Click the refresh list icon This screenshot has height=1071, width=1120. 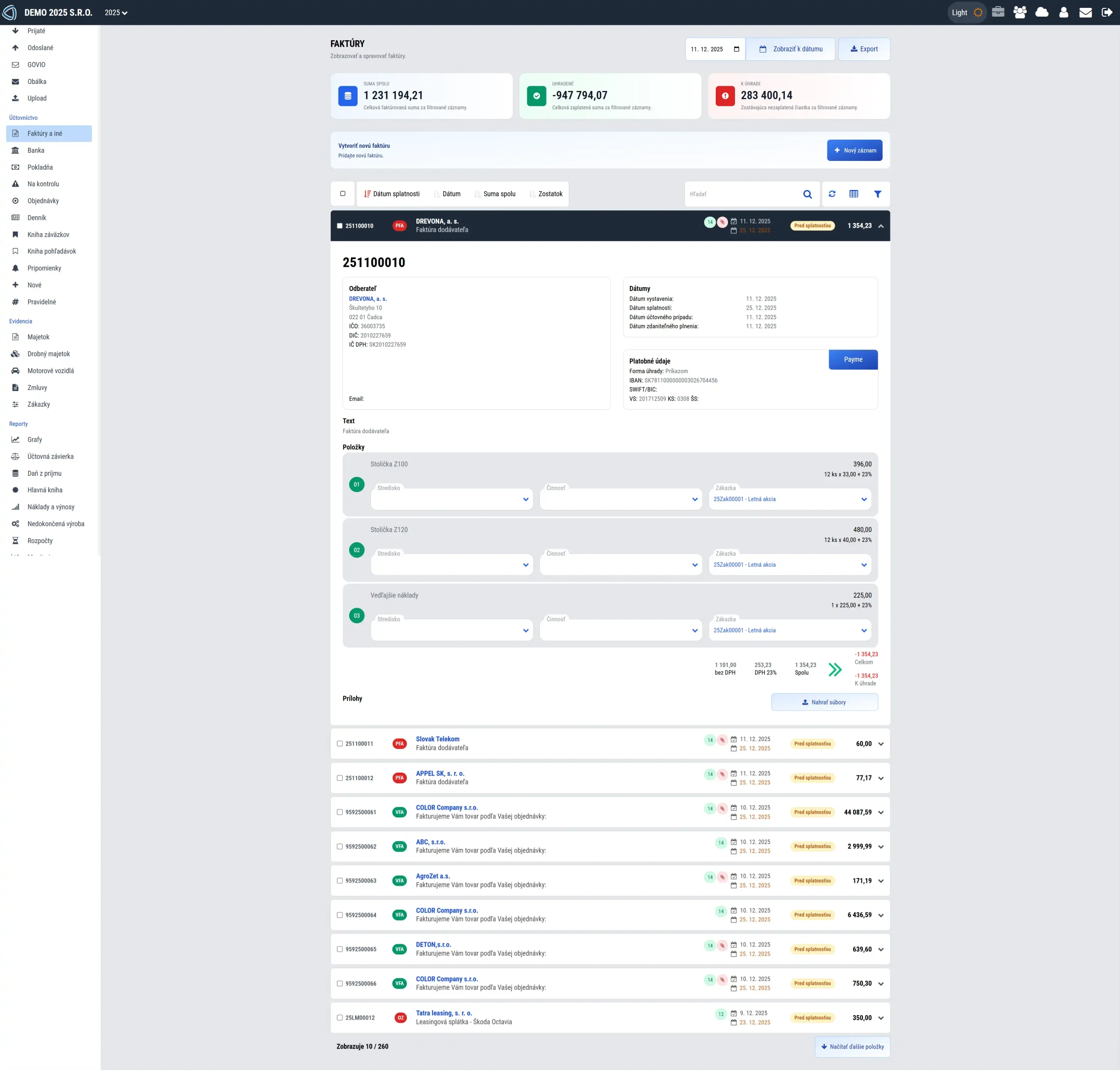[x=832, y=194]
